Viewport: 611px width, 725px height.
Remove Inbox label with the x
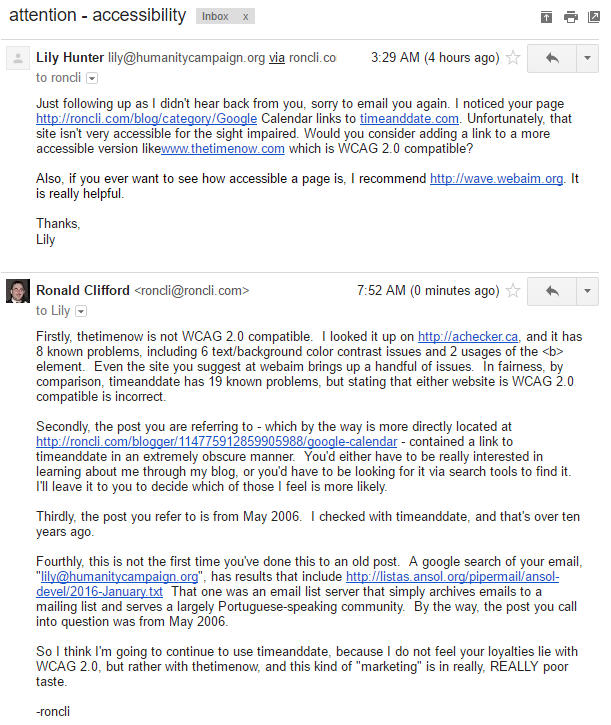click(x=246, y=17)
